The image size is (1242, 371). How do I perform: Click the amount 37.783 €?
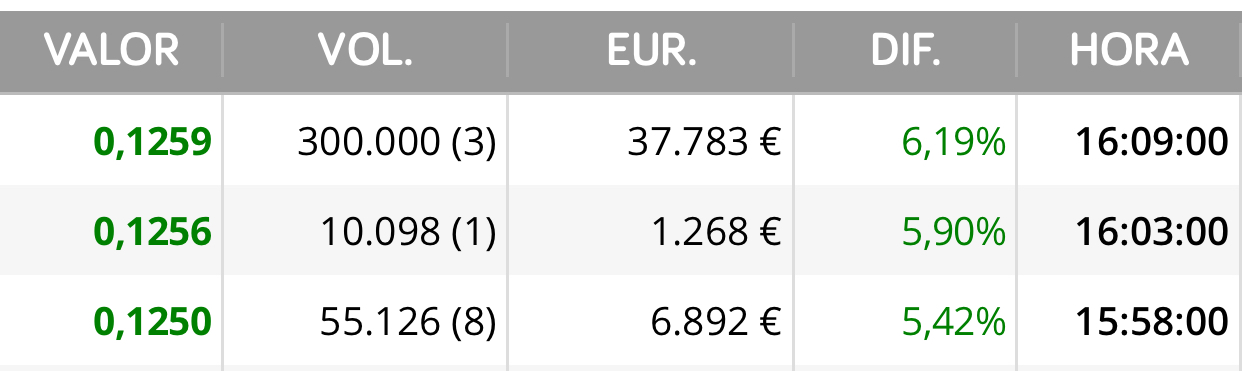[x=704, y=143]
